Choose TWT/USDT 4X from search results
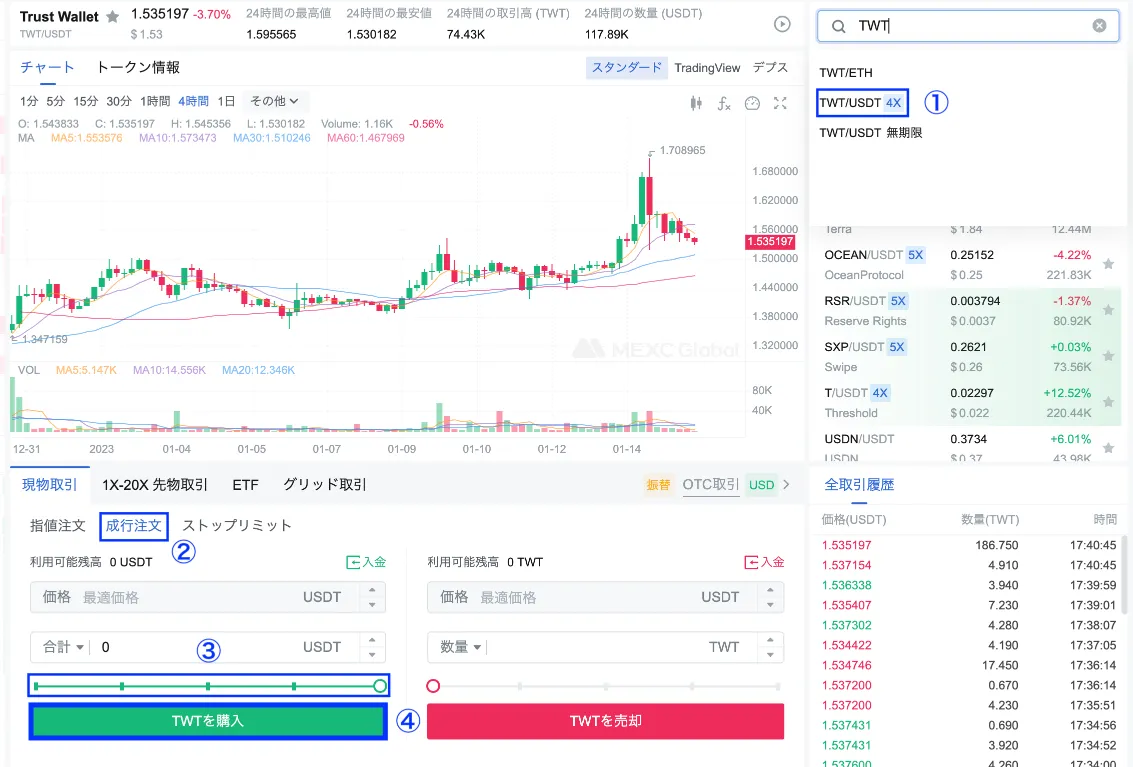 point(861,103)
